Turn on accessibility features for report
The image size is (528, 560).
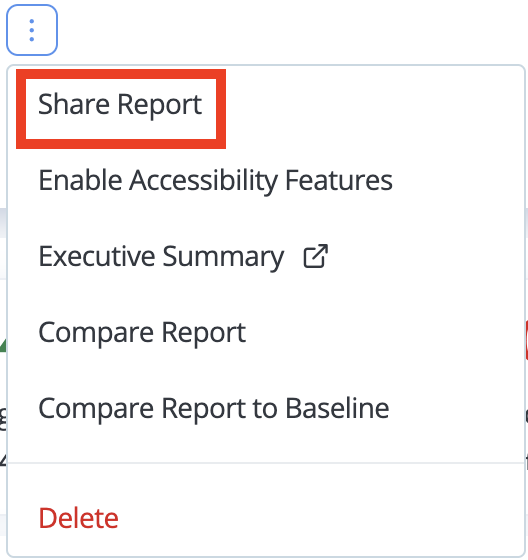pyautogui.click(x=215, y=180)
